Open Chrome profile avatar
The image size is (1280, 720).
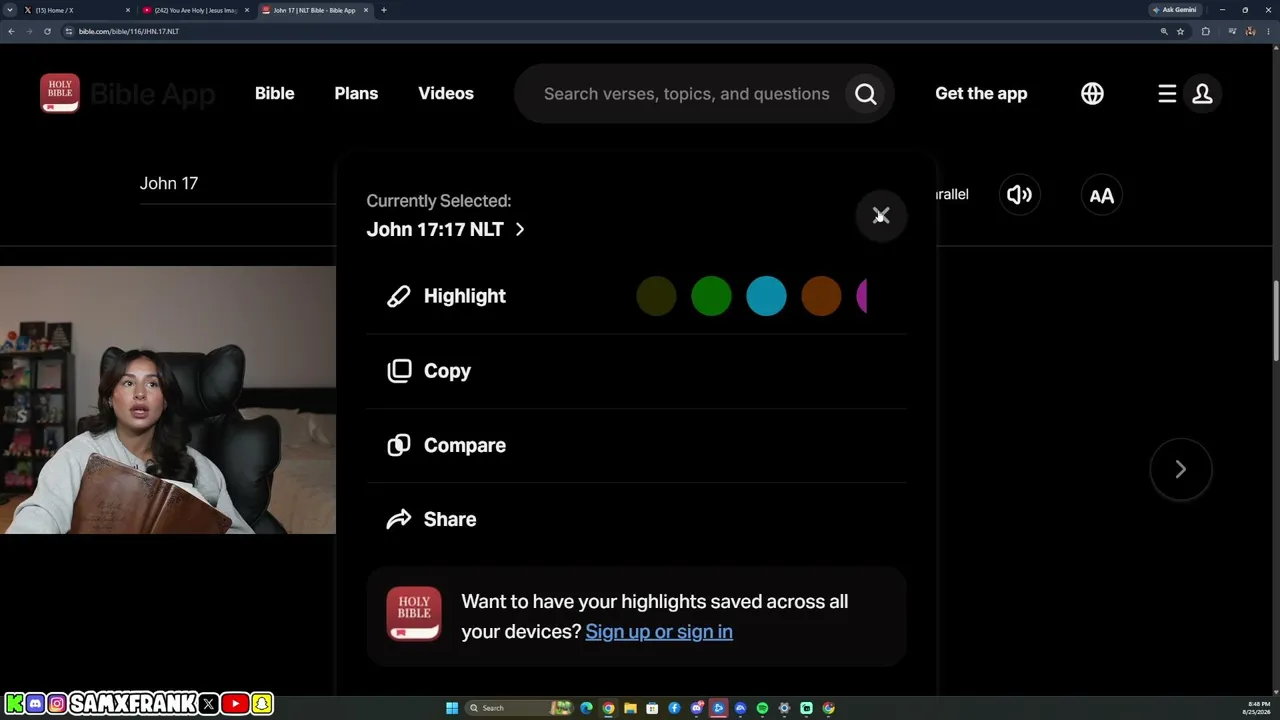pos(1250,31)
